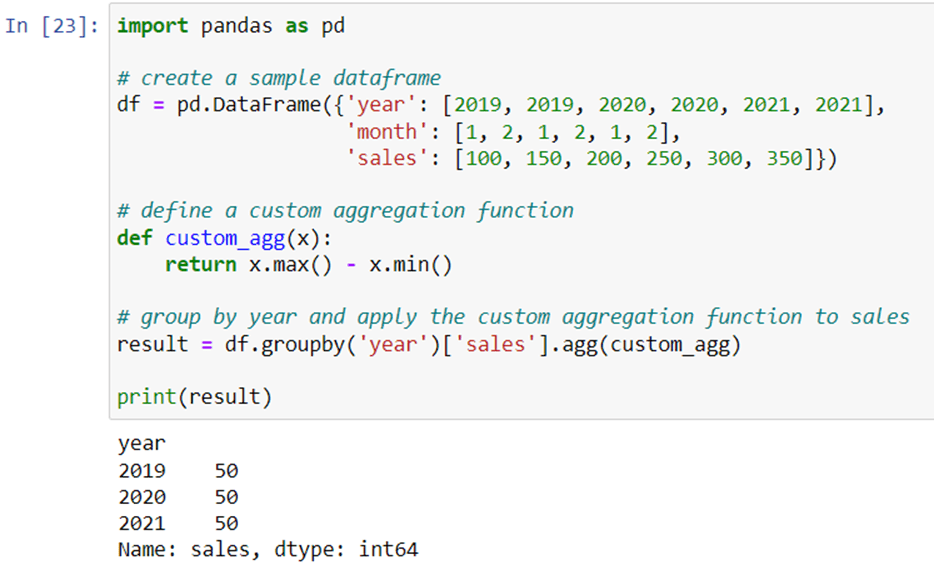This screenshot has height=565, width=934.
Task: Click the 'sales' key string
Action: tap(387, 159)
